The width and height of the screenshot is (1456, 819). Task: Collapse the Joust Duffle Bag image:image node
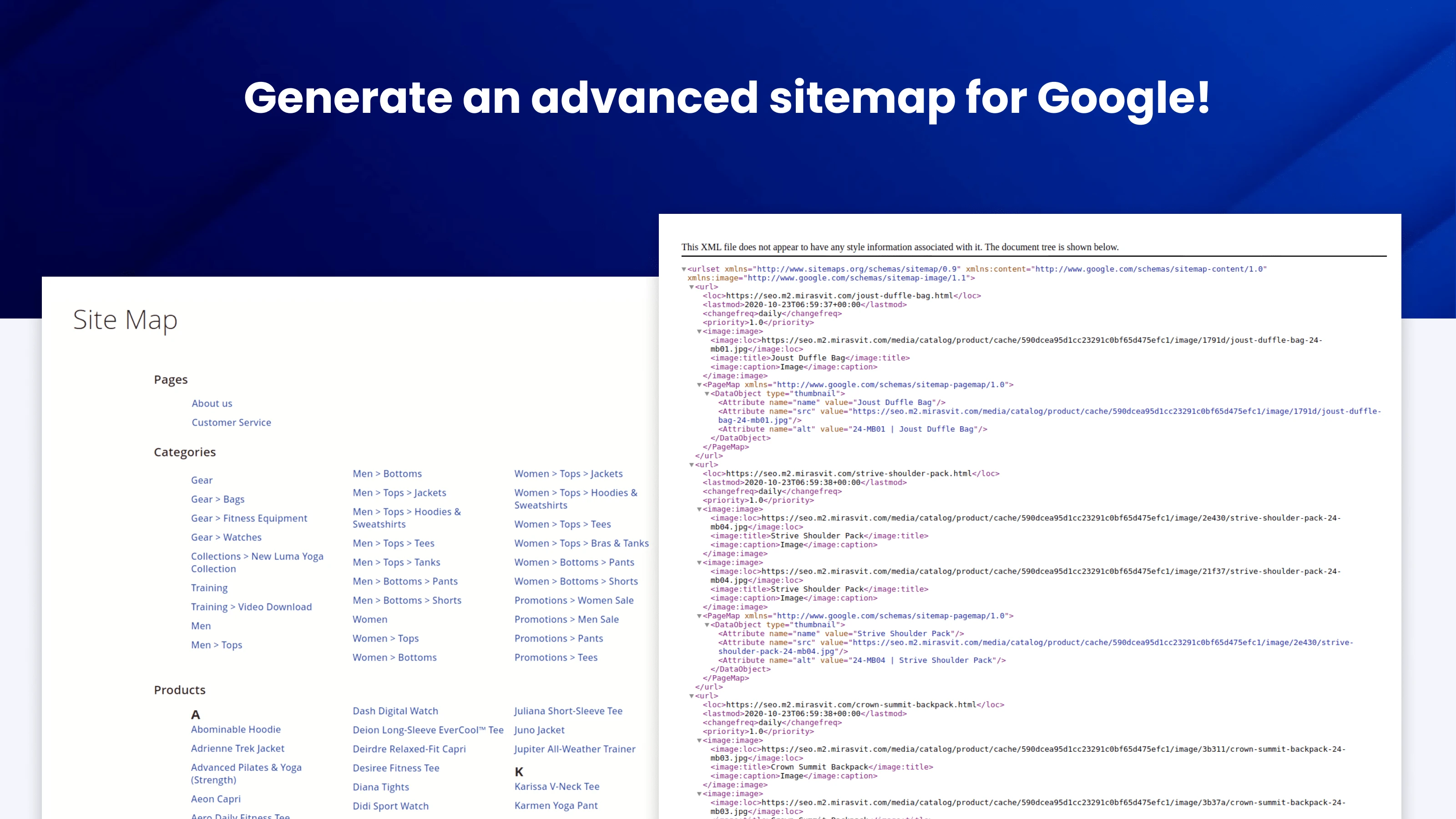tap(700, 331)
